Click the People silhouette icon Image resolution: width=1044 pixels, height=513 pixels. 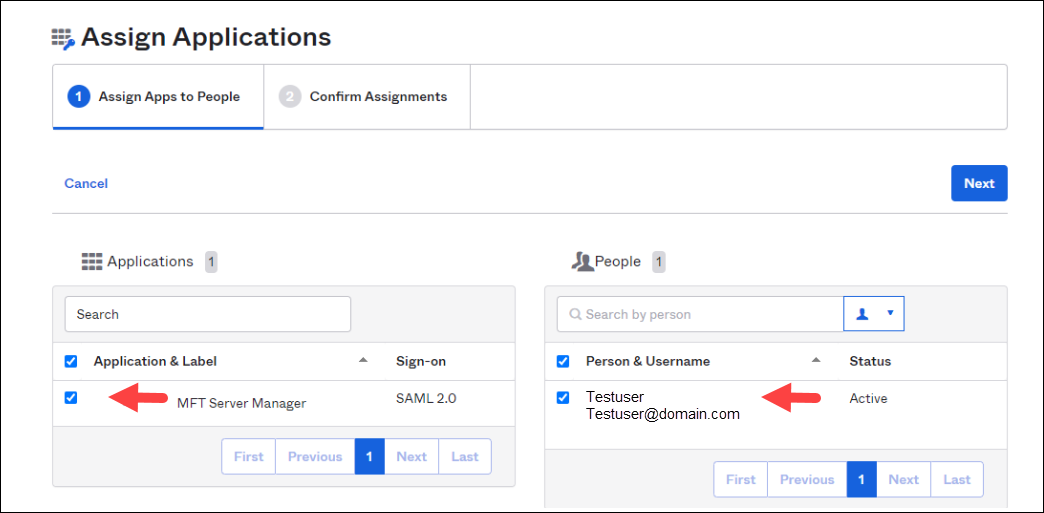pyautogui.click(x=583, y=262)
